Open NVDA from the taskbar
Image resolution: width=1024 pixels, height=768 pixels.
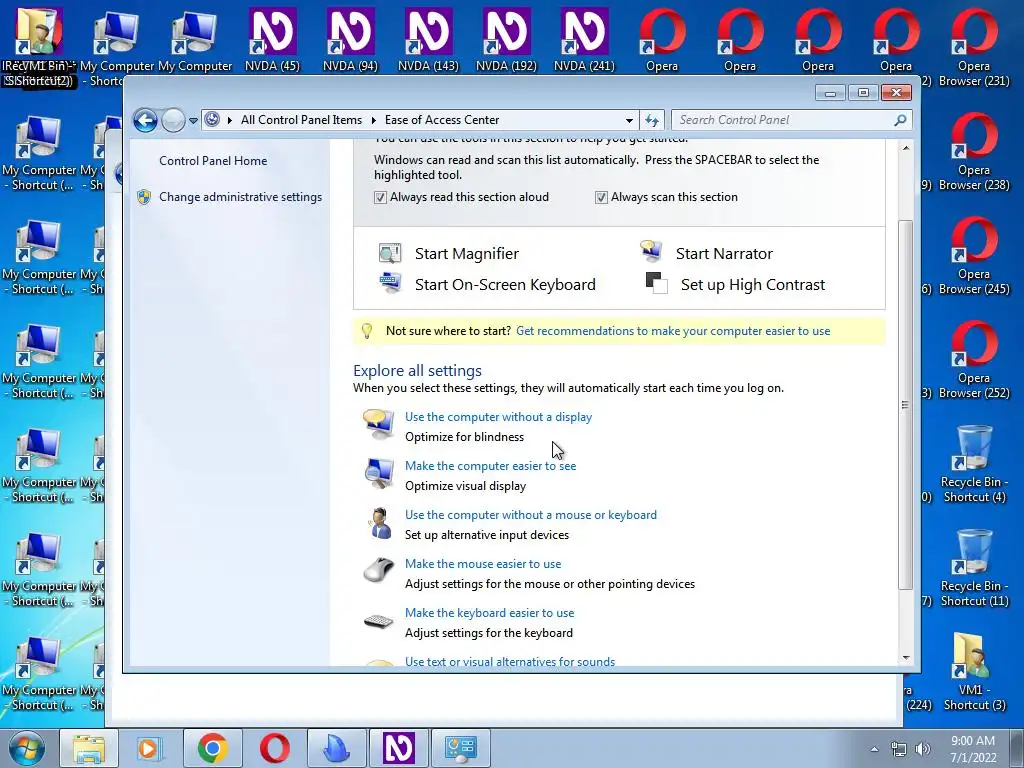tap(398, 748)
